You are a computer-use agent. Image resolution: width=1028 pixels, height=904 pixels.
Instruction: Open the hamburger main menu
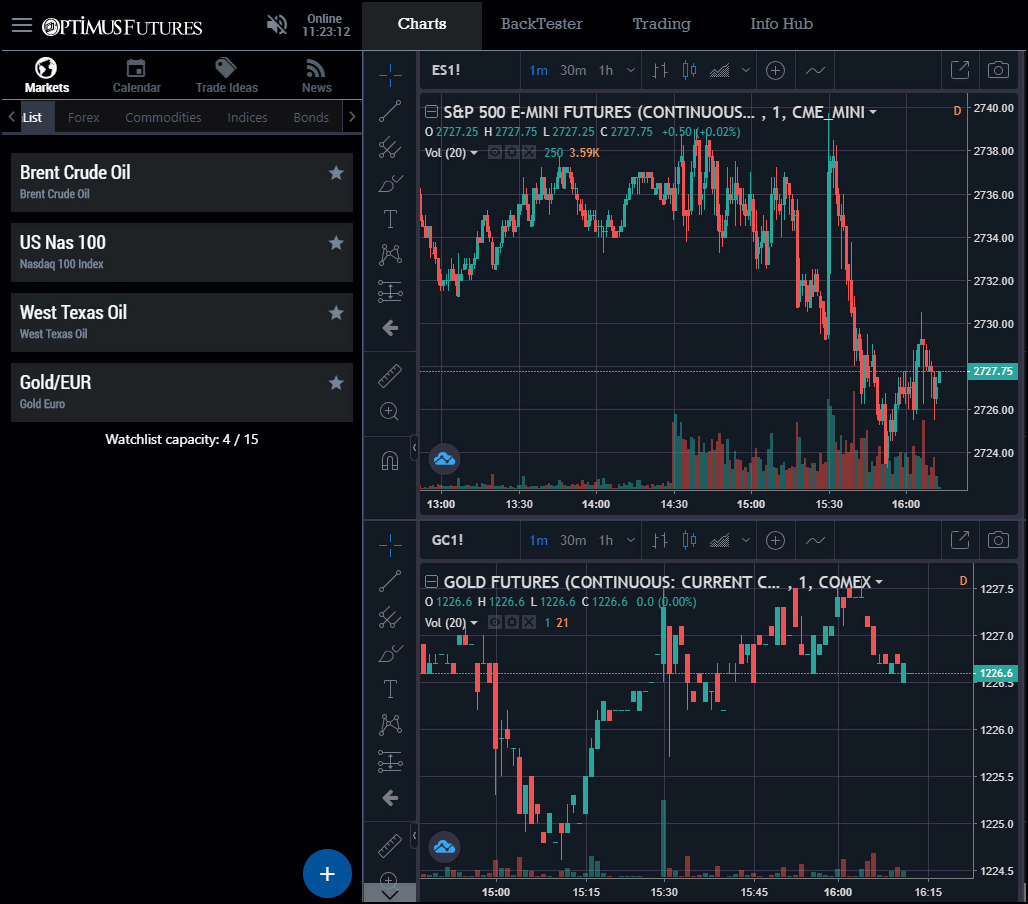22,26
